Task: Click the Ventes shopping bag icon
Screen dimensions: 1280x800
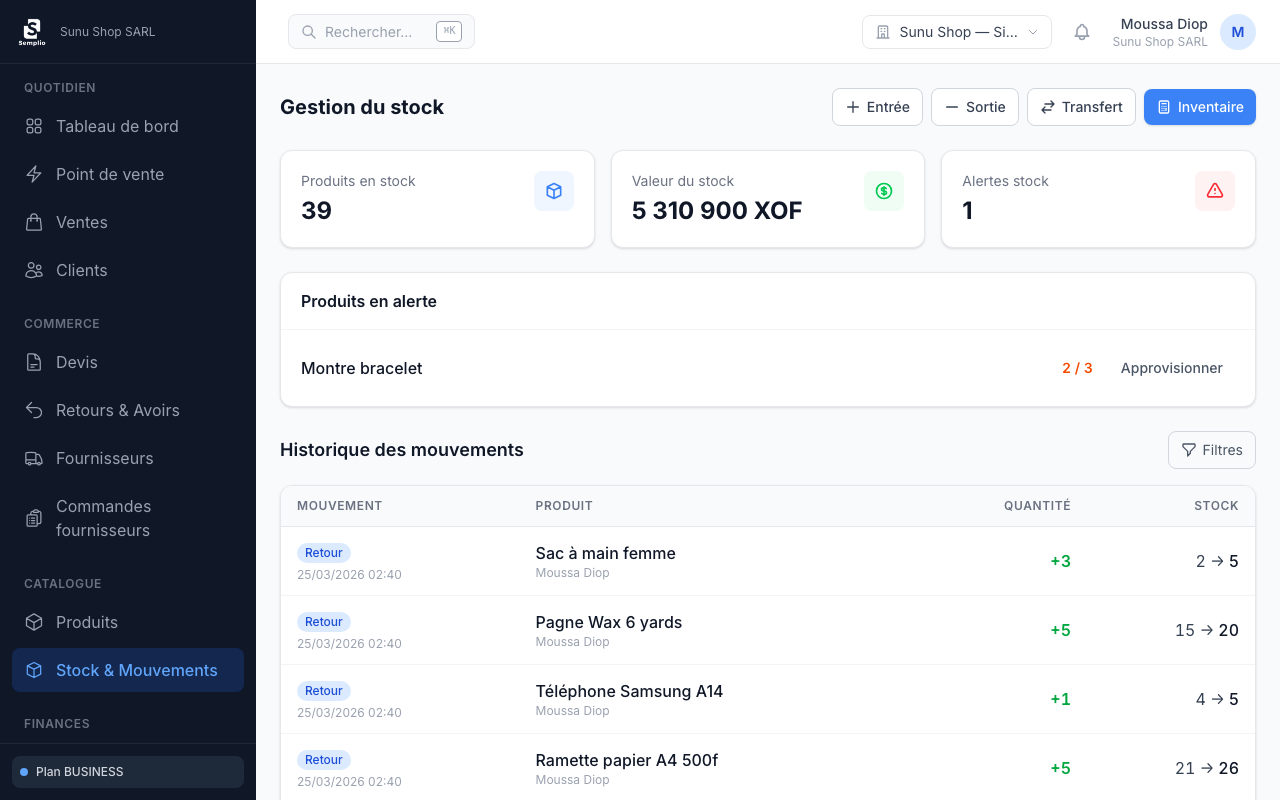Action: point(34,222)
